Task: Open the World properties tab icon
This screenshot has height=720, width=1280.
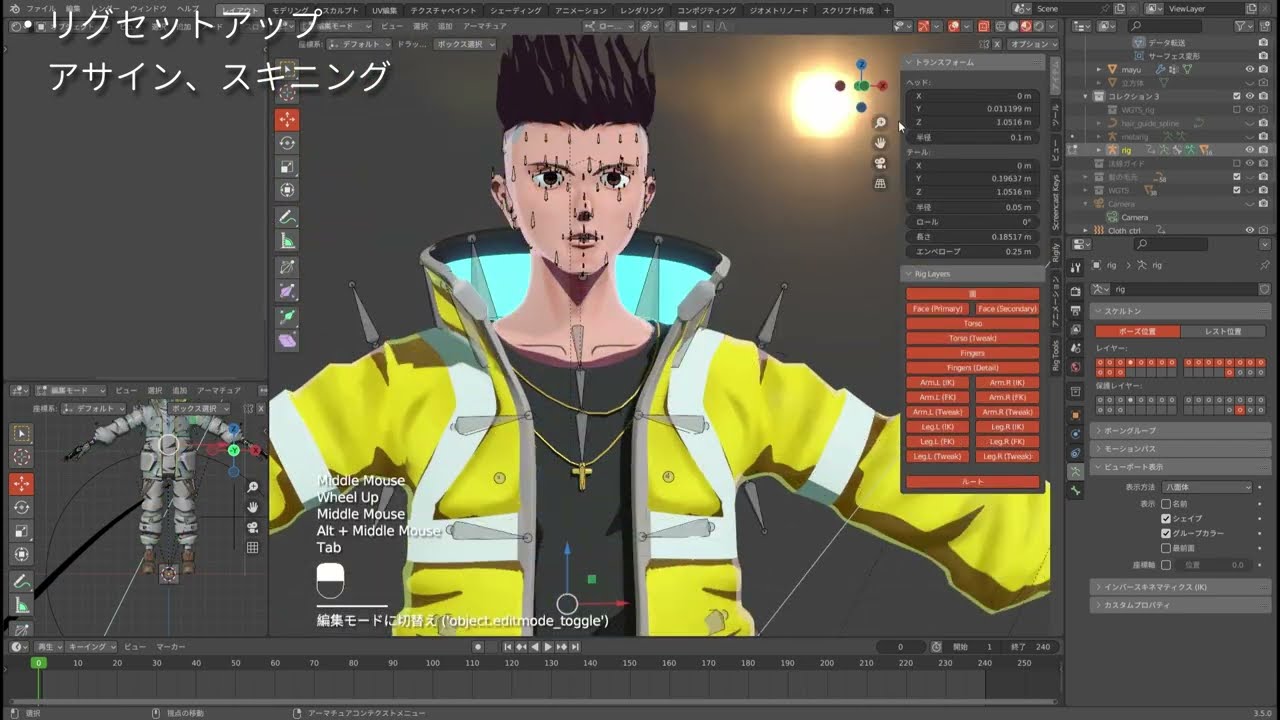Action: pyautogui.click(x=1076, y=367)
